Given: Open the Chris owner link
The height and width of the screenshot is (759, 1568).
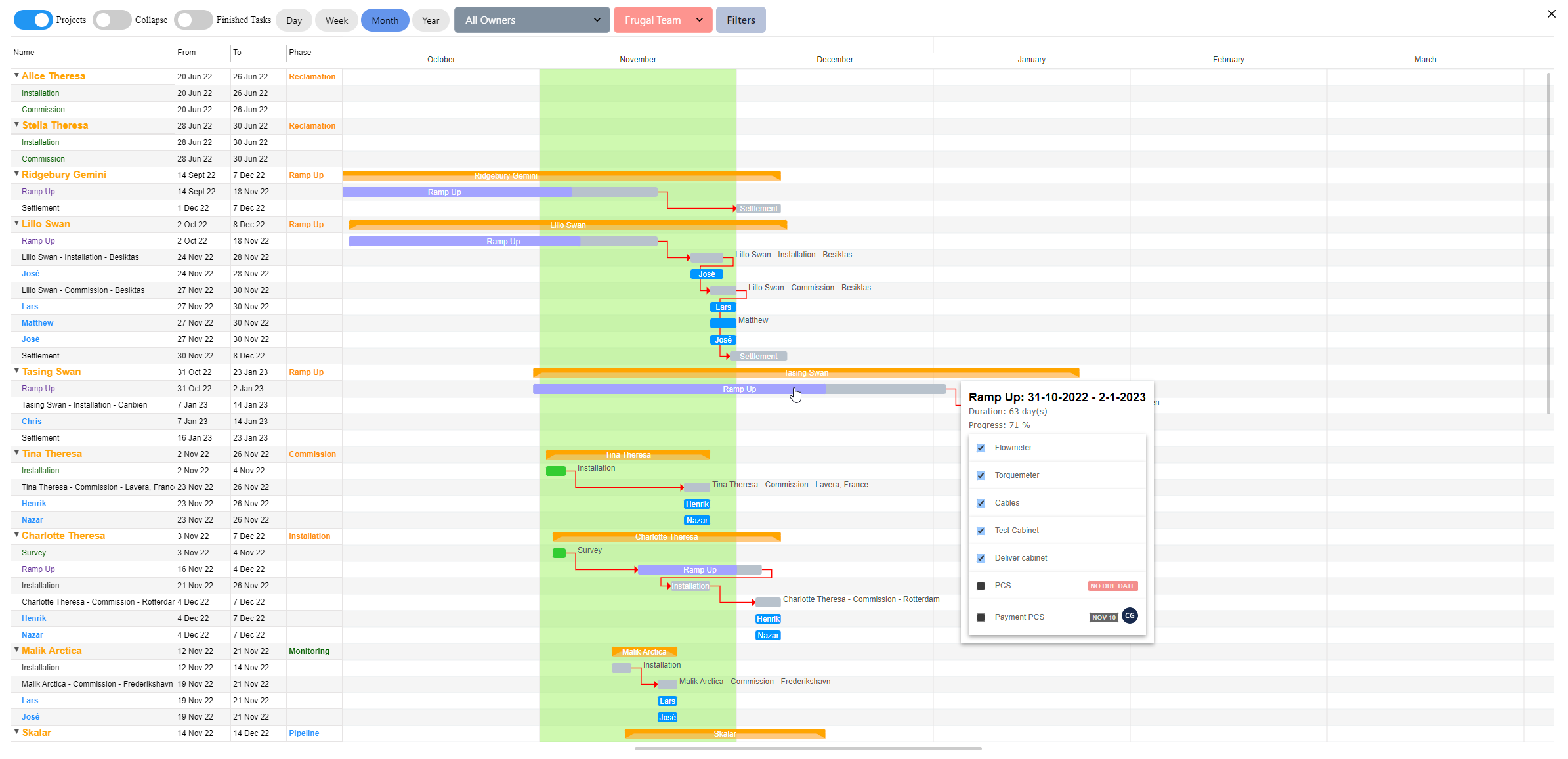Looking at the screenshot, I should pyautogui.click(x=31, y=421).
